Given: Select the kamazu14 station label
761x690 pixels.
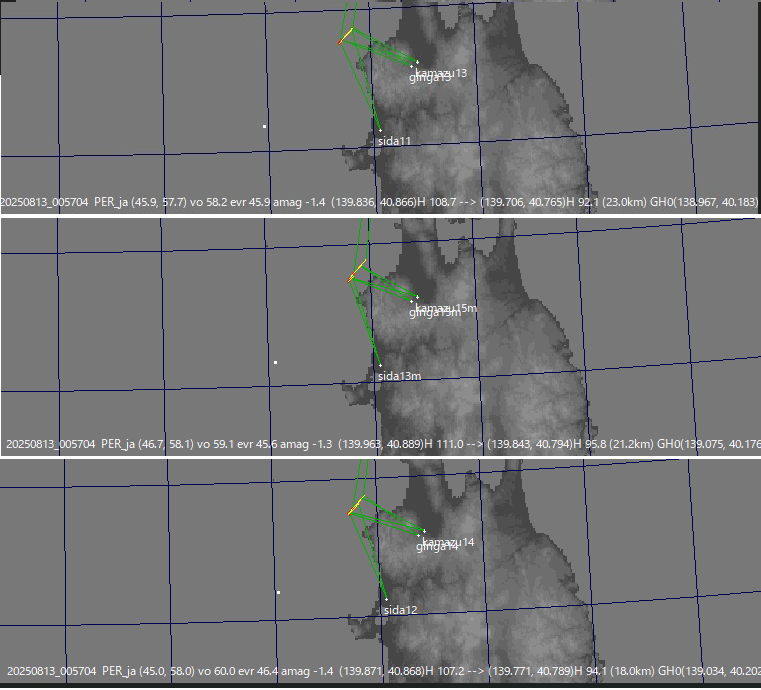Looking at the screenshot, I should tap(448, 542).
